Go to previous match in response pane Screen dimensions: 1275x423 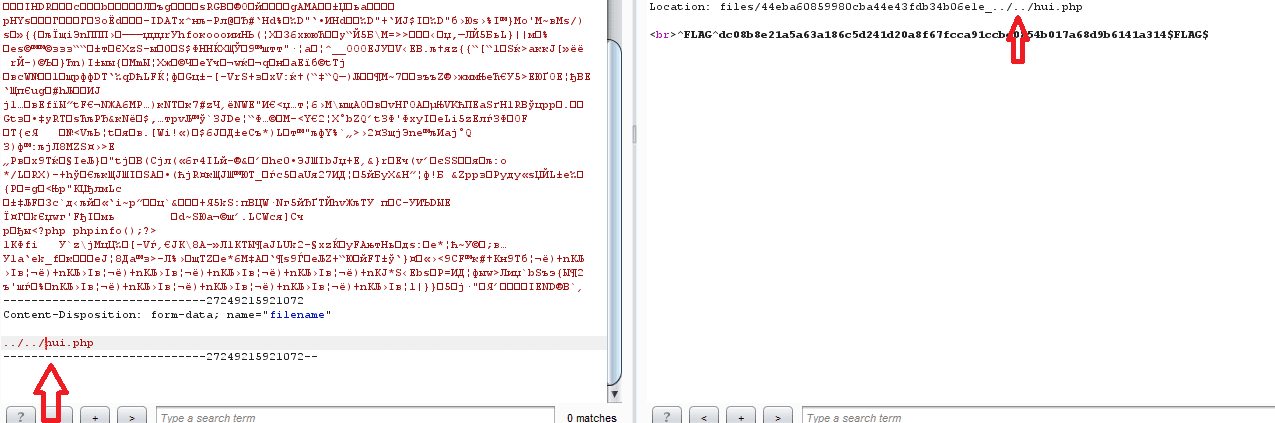[x=704, y=415]
